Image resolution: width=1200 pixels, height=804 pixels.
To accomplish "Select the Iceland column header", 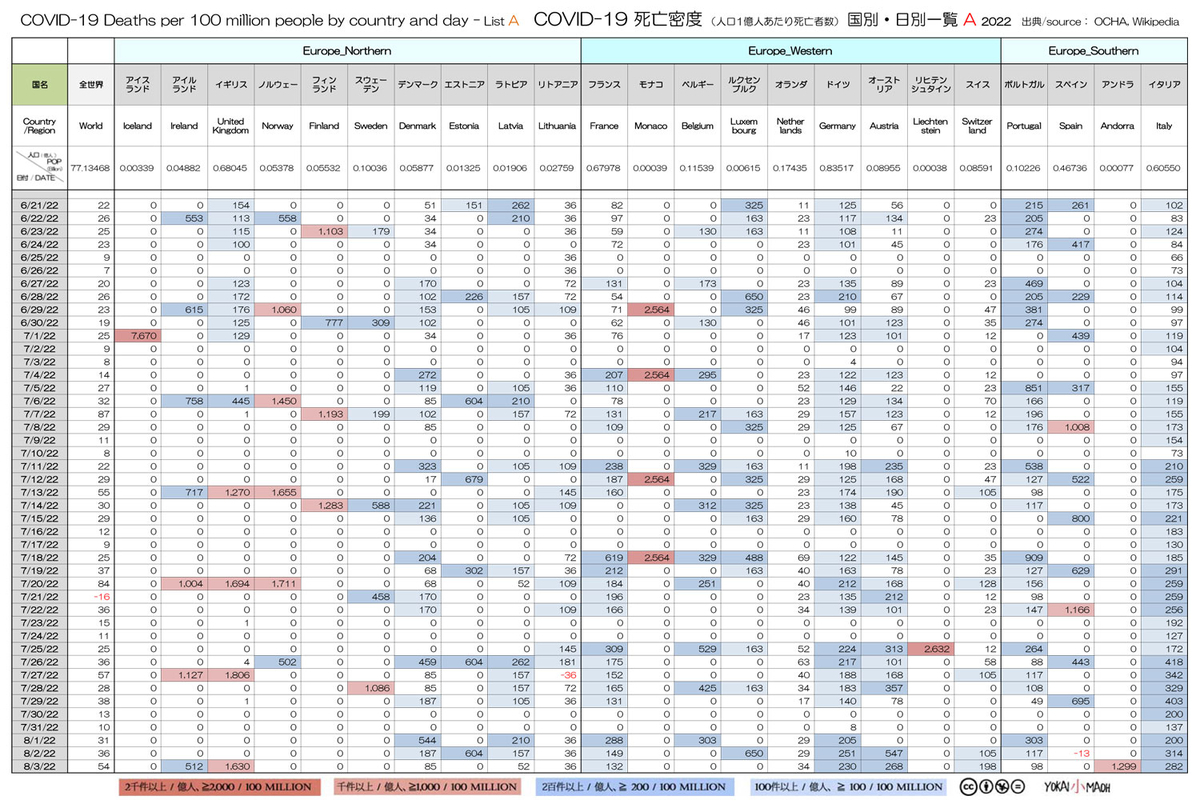I will tap(137, 127).
